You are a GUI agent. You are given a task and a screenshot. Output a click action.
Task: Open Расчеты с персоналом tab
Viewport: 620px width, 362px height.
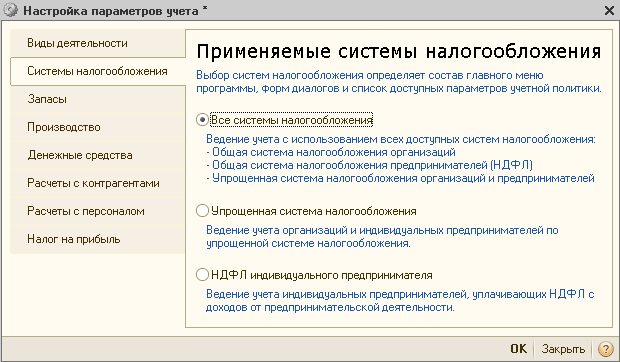point(98,211)
